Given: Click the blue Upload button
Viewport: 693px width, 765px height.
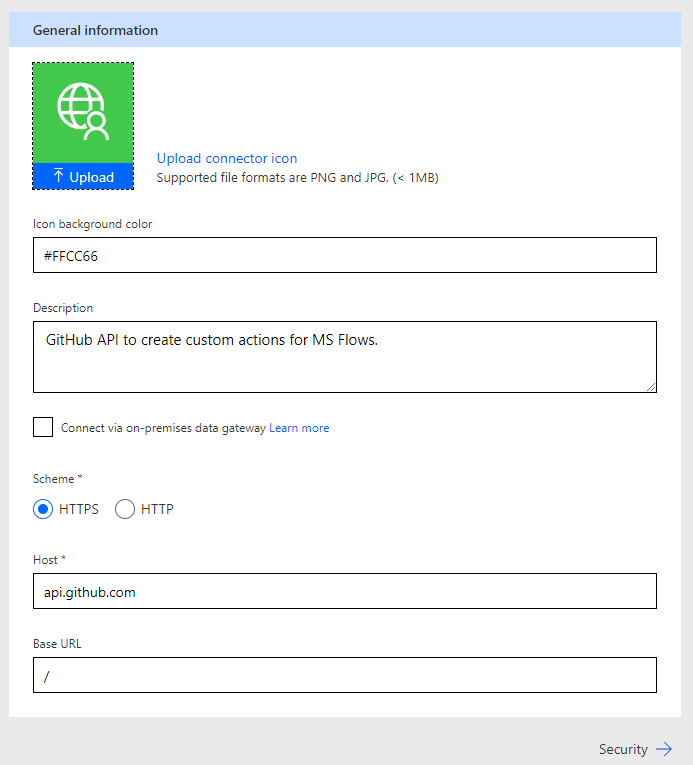Looking at the screenshot, I should 83,176.
